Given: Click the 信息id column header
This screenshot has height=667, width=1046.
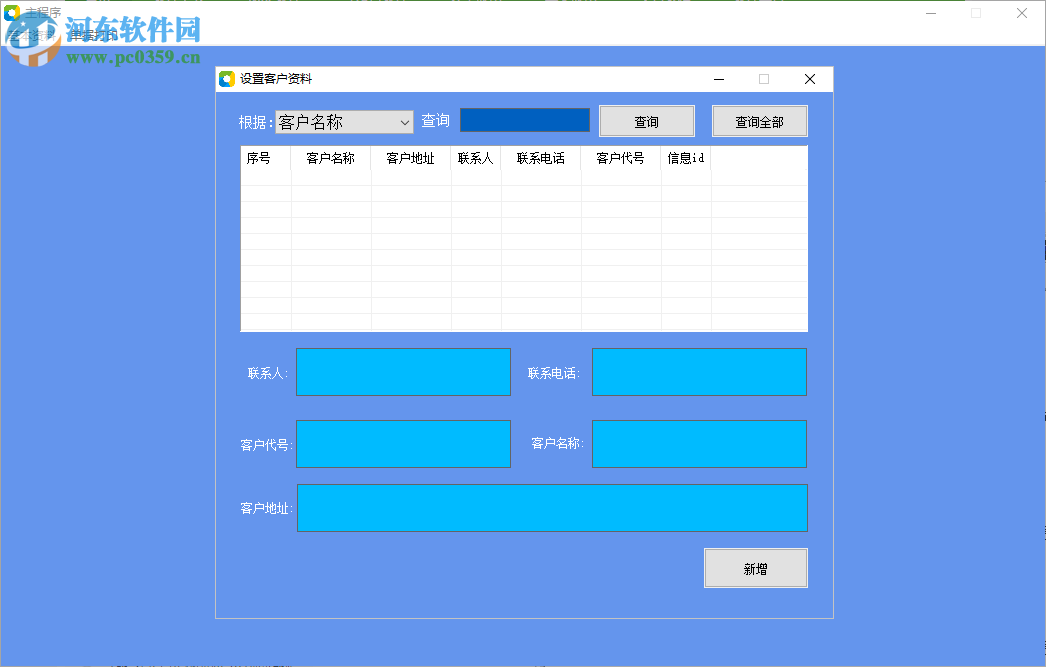Looking at the screenshot, I should (685, 157).
